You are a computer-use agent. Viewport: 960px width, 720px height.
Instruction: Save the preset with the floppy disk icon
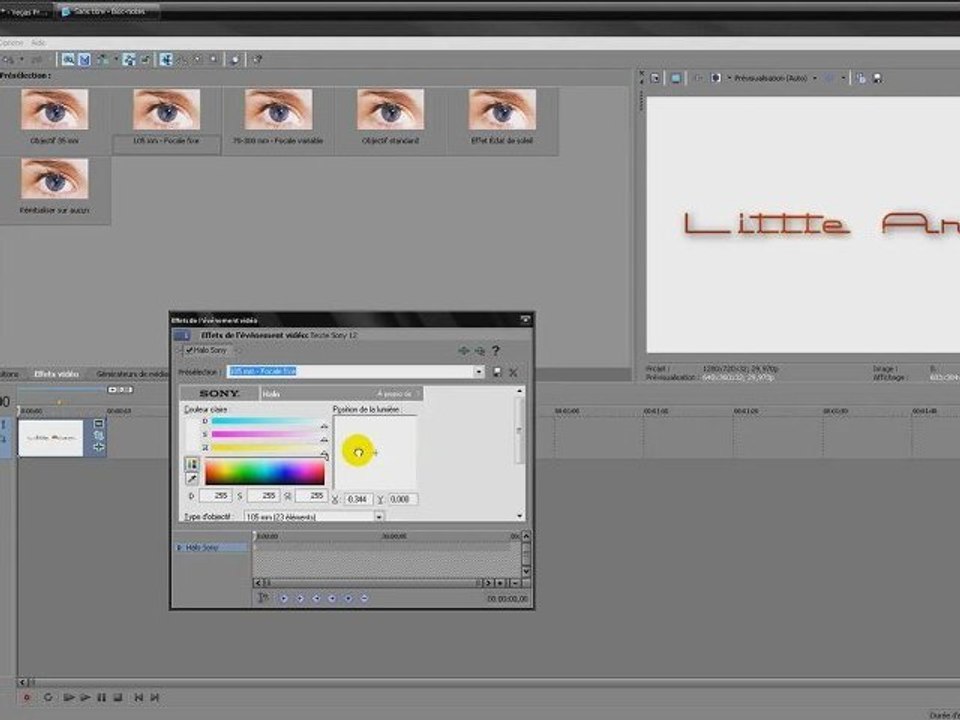tap(497, 372)
